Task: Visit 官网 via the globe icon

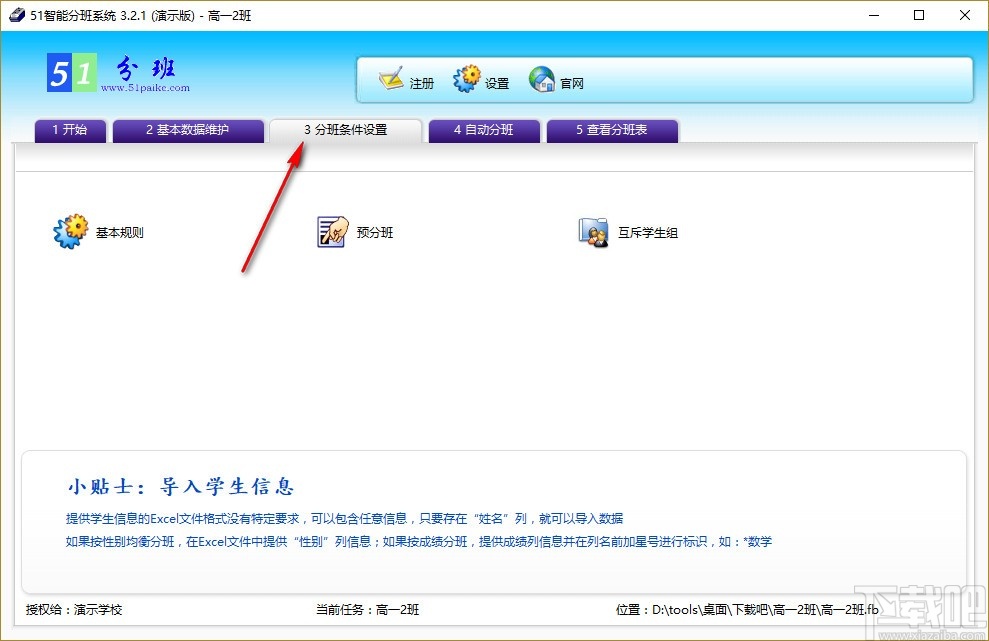Action: 557,80
